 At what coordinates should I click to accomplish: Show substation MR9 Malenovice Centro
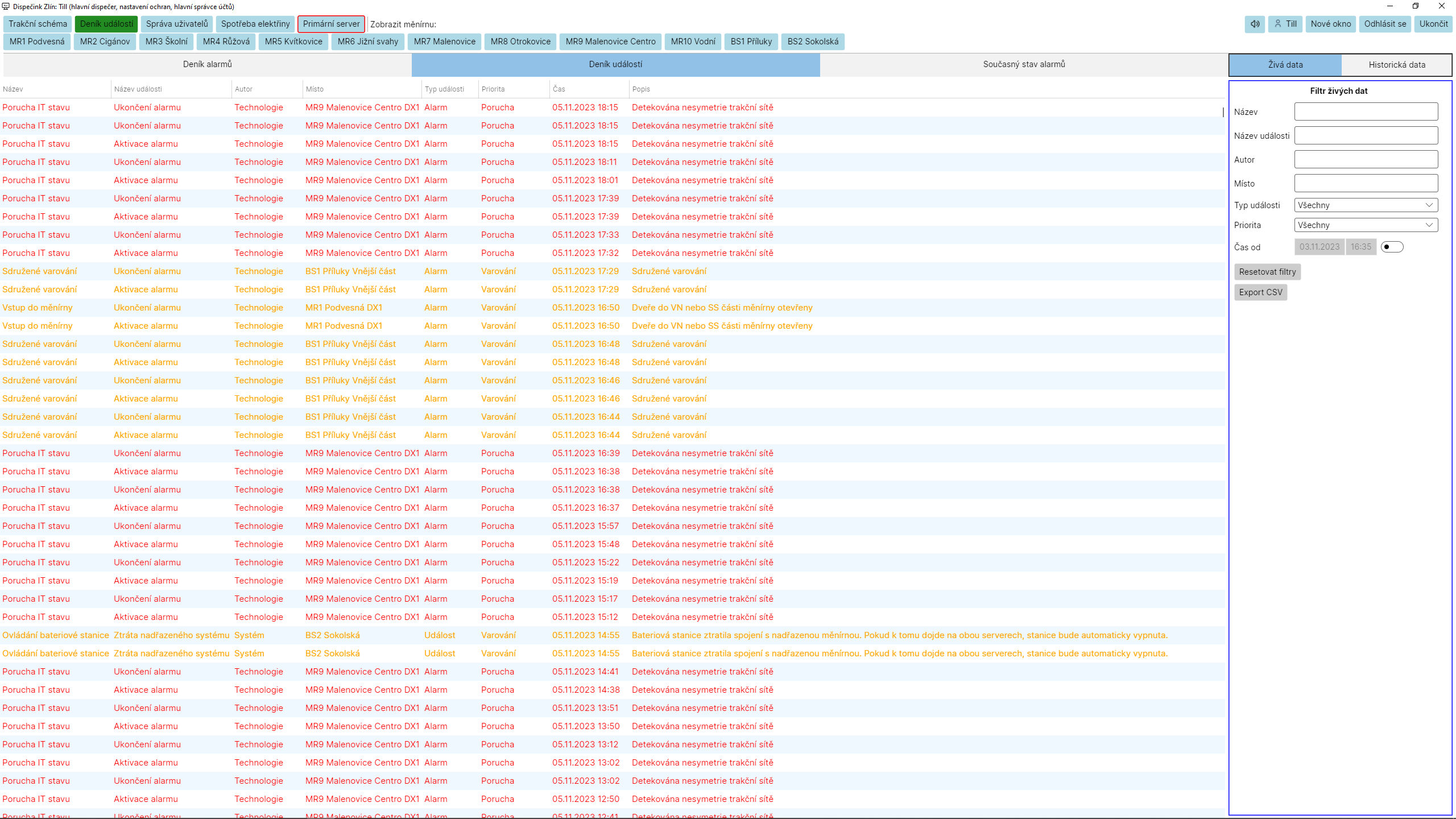click(x=610, y=42)
